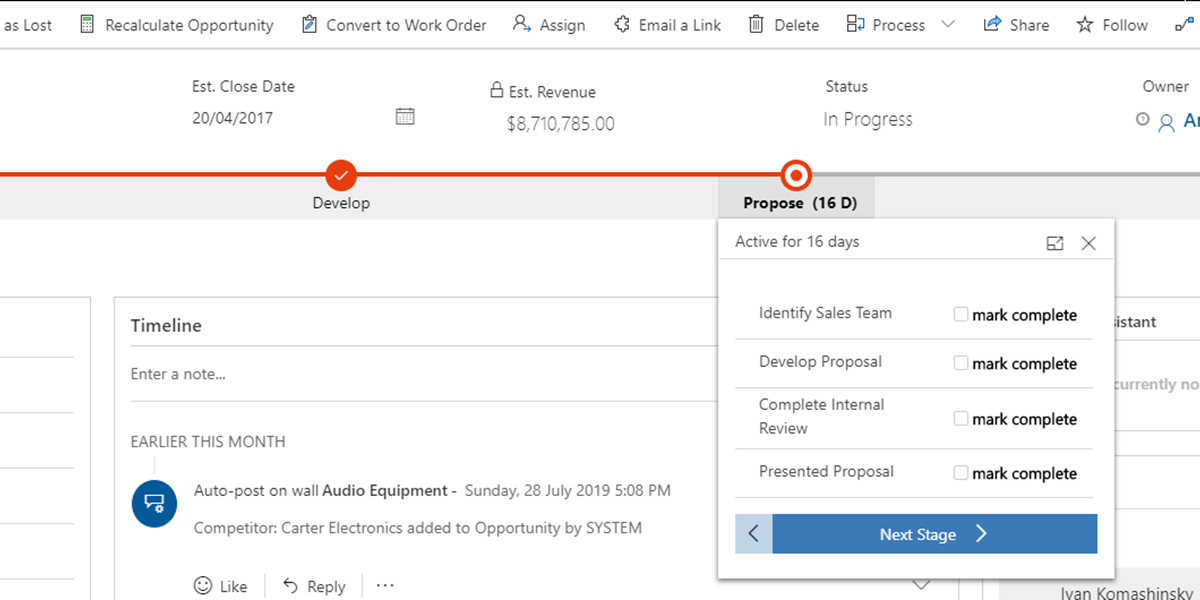The image size is (1200, 600).
Task: Open the Est. Close Date calendar picker
Action: [405, 115]
